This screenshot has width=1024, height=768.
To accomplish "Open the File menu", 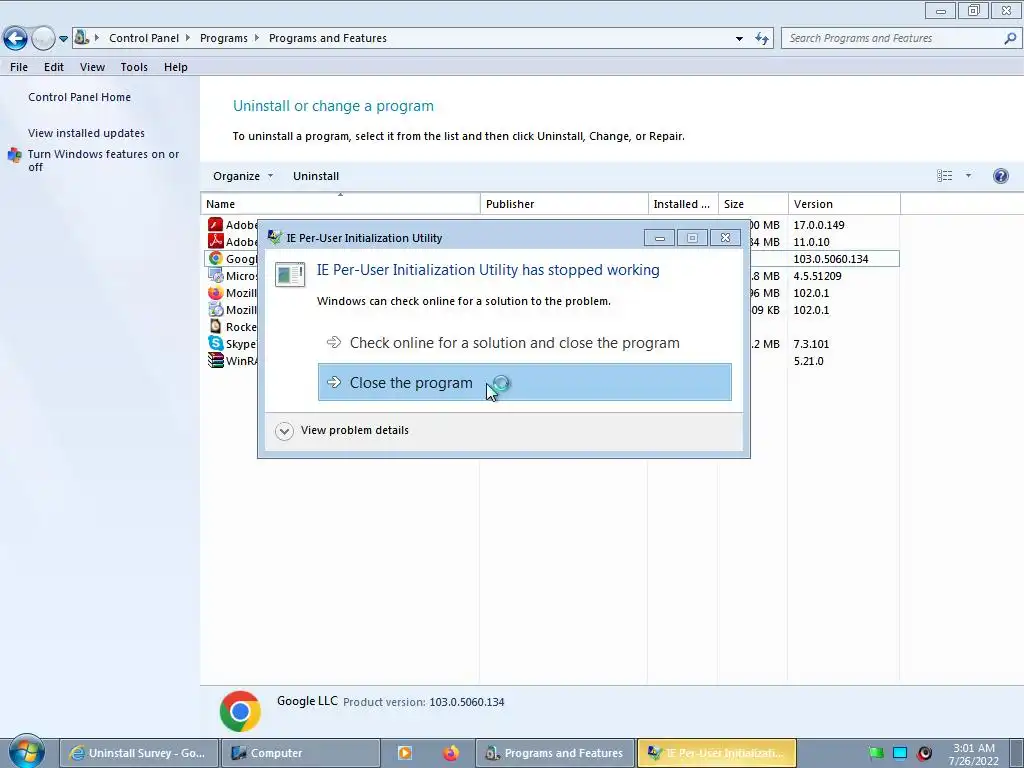I will pyautogui.click(x=19, y=67).
